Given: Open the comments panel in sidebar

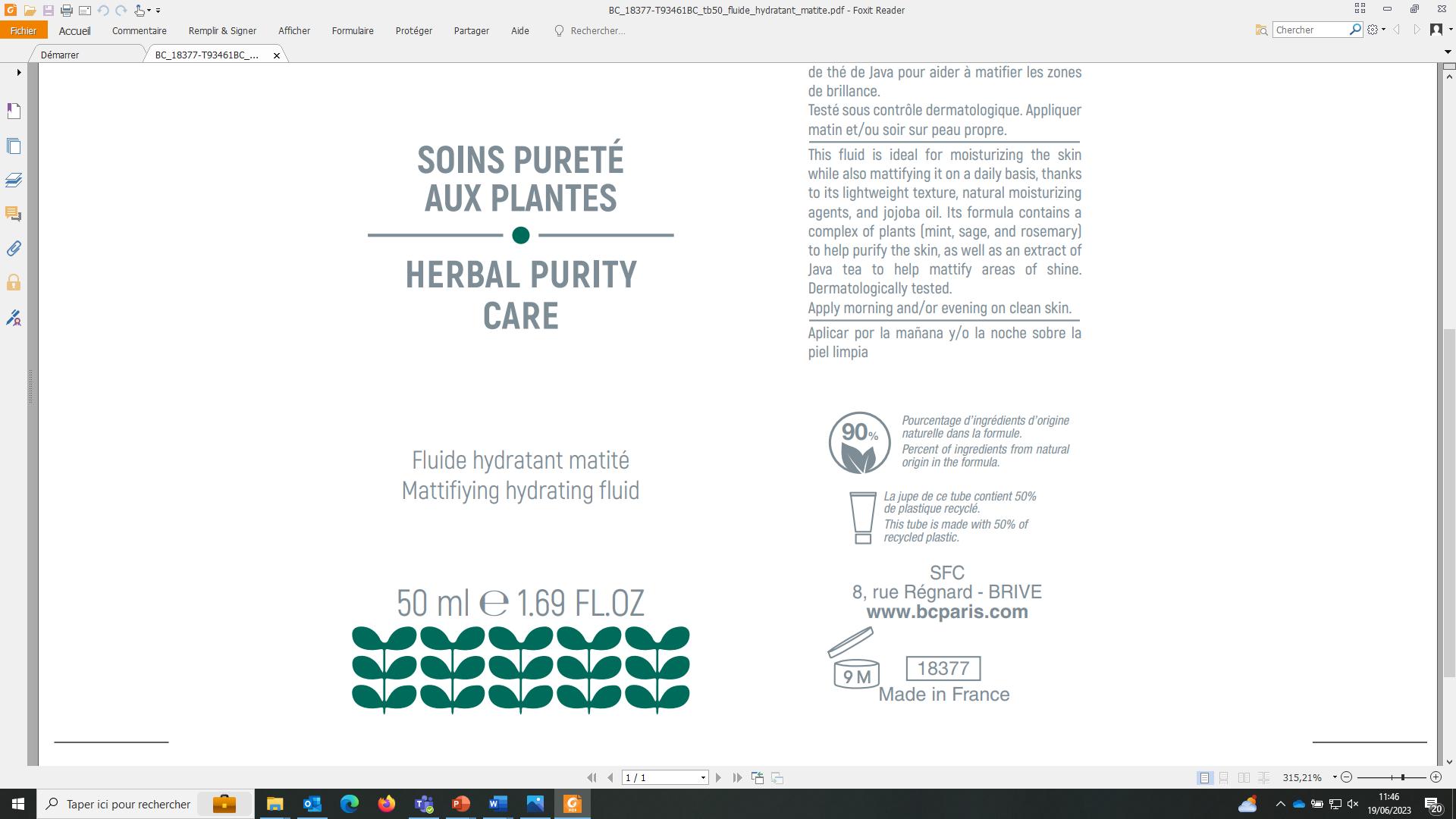Looking at the screenshot, I should pos(14,214).
